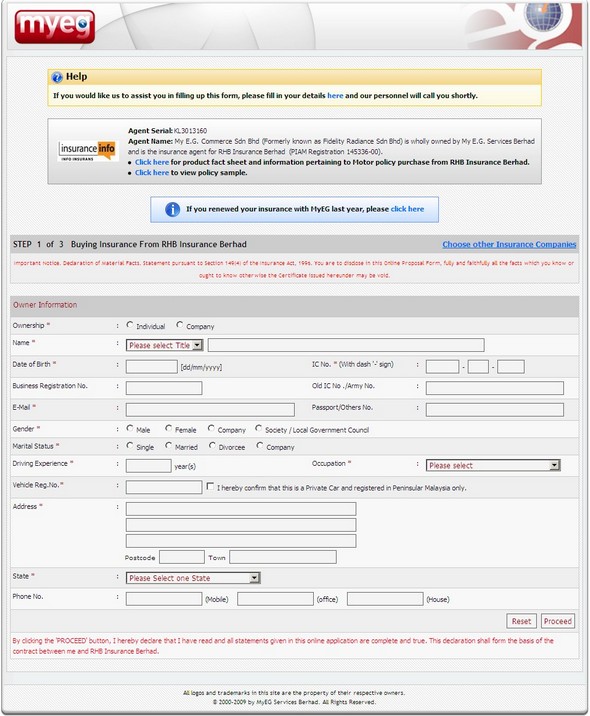Tick the Private Car confirmation checkbox
590x716 pixels.
coord(210,486)
